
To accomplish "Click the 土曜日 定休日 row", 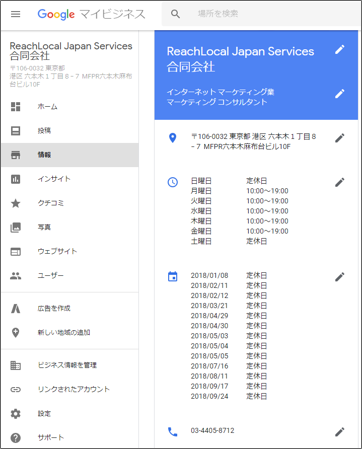I will [x=229, y=241].
